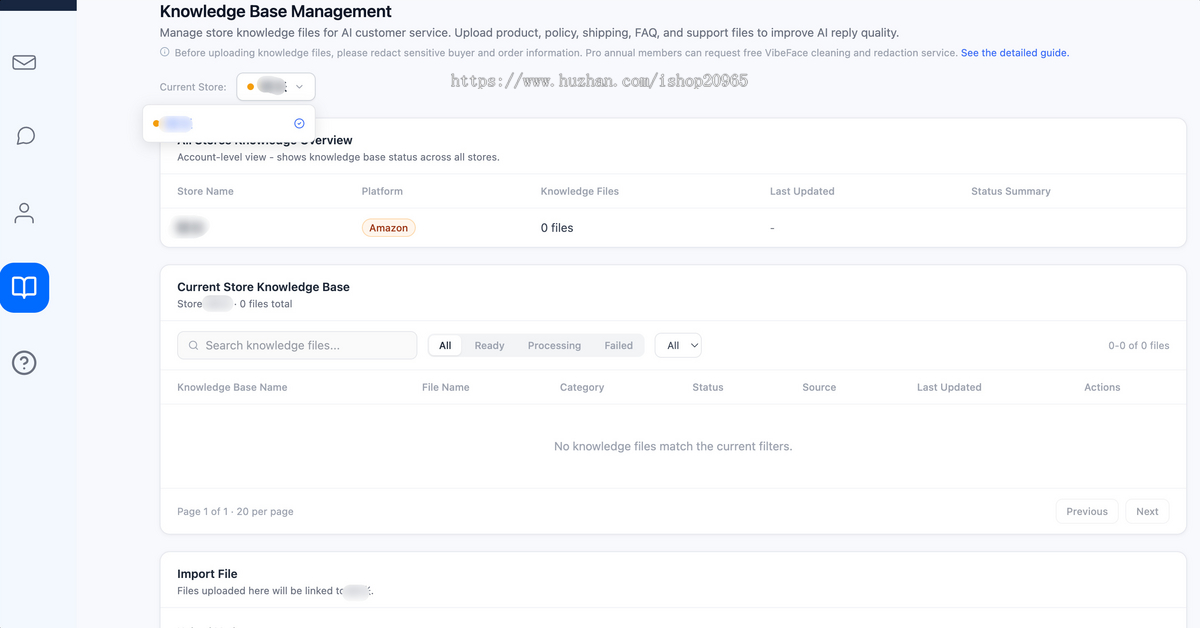Click the Category column header

pos(582,387)
